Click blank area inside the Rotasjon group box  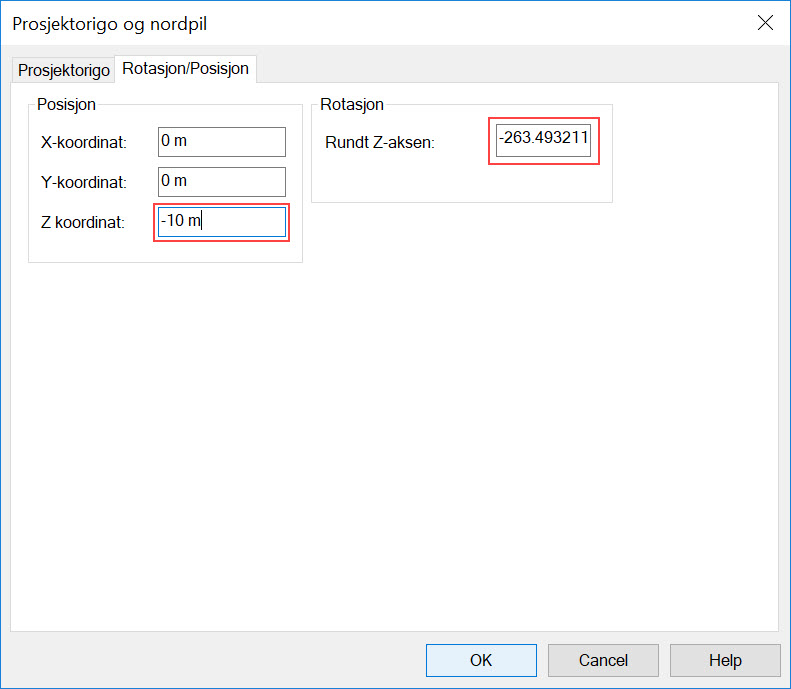coord(460,182)
